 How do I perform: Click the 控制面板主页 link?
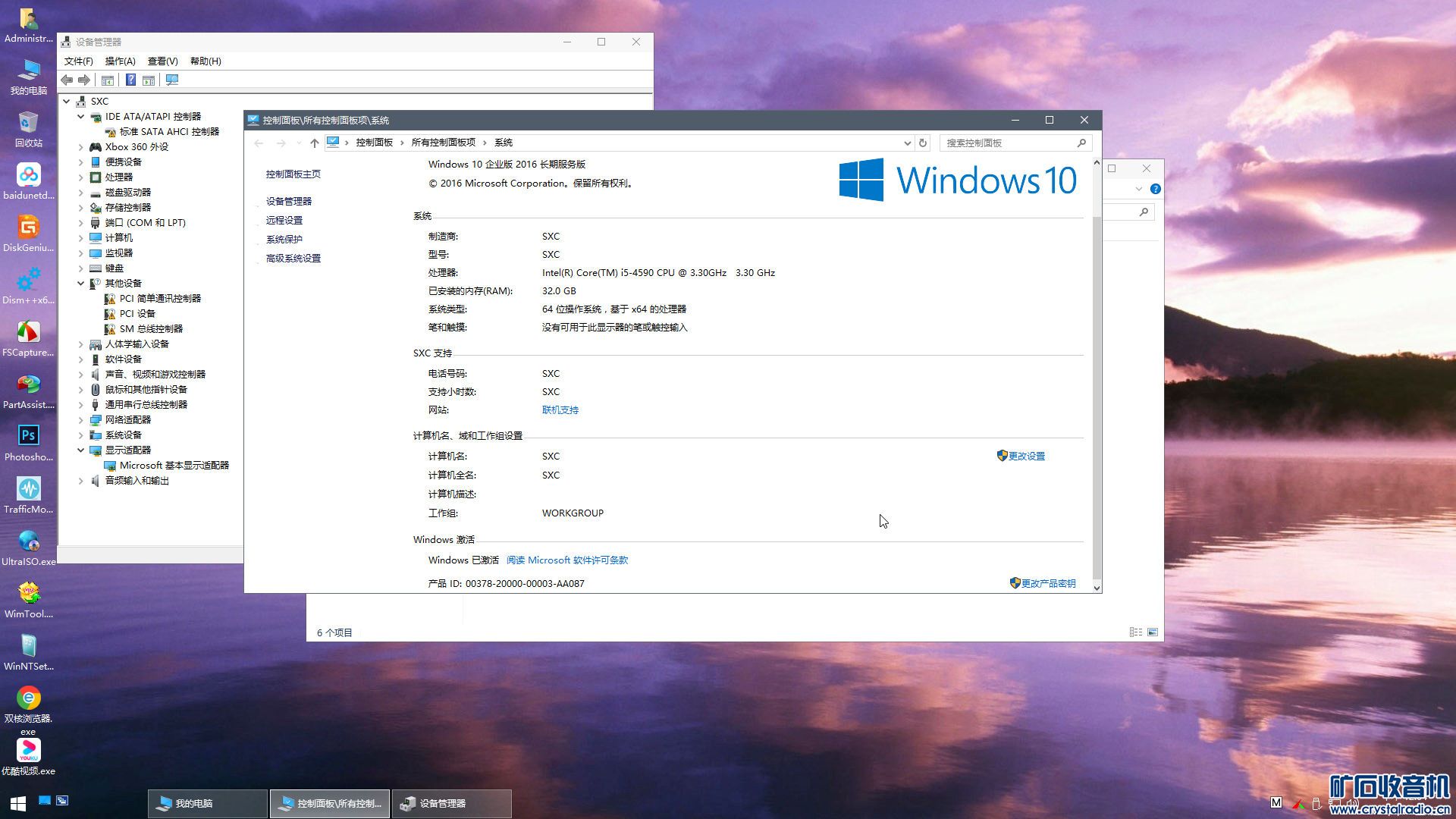(x=293, y=174)
